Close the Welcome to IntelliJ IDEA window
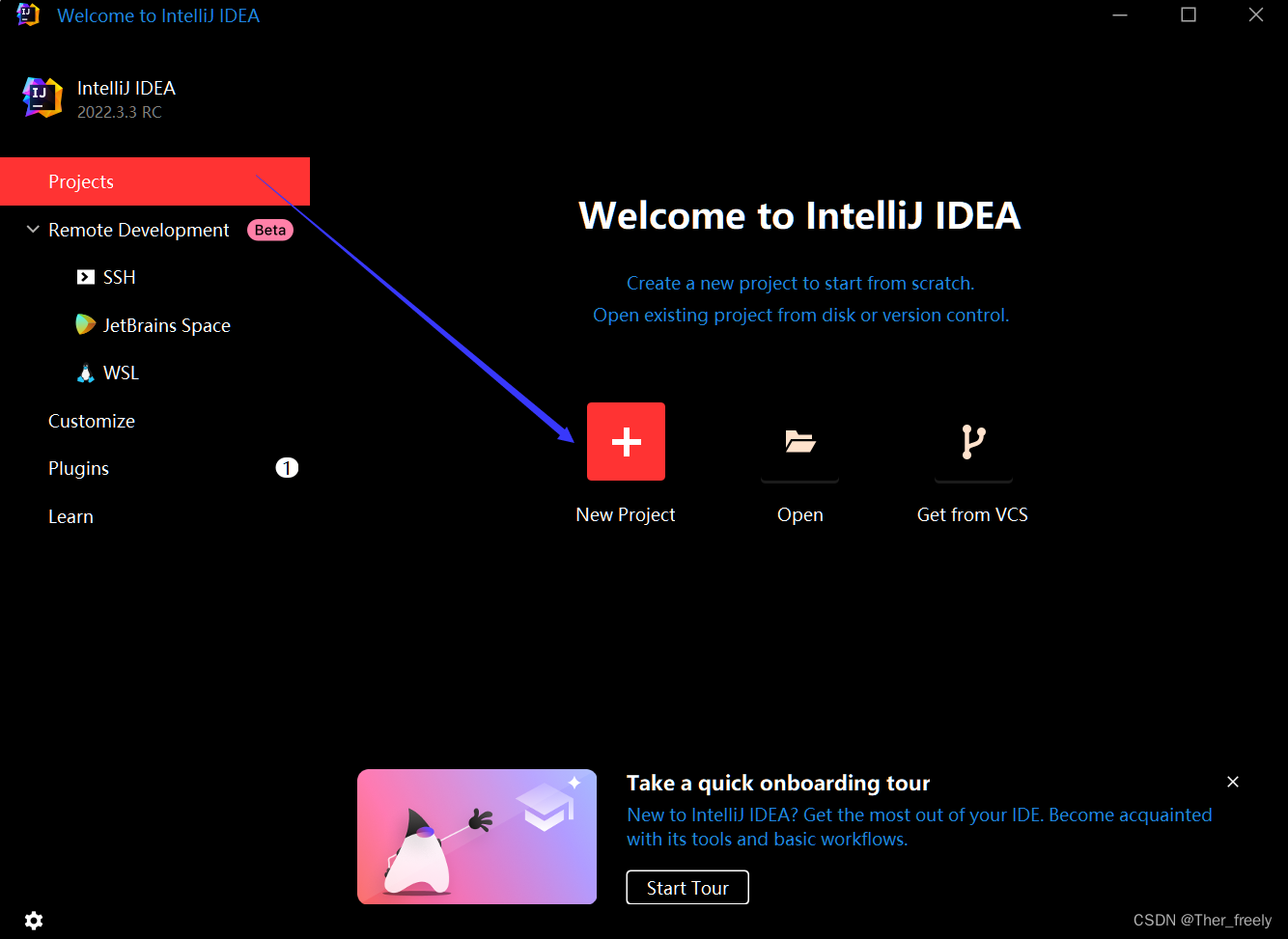 [x=1256, y=15]
